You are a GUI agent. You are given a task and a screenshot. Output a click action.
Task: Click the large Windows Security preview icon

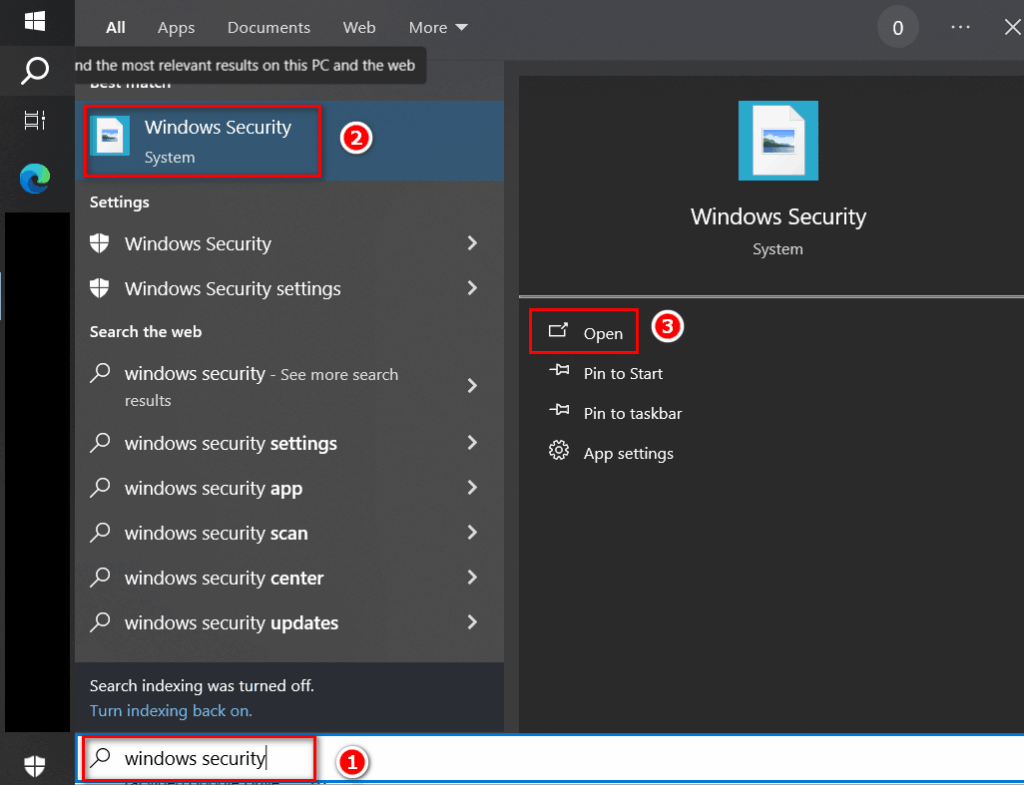point(778,140)
